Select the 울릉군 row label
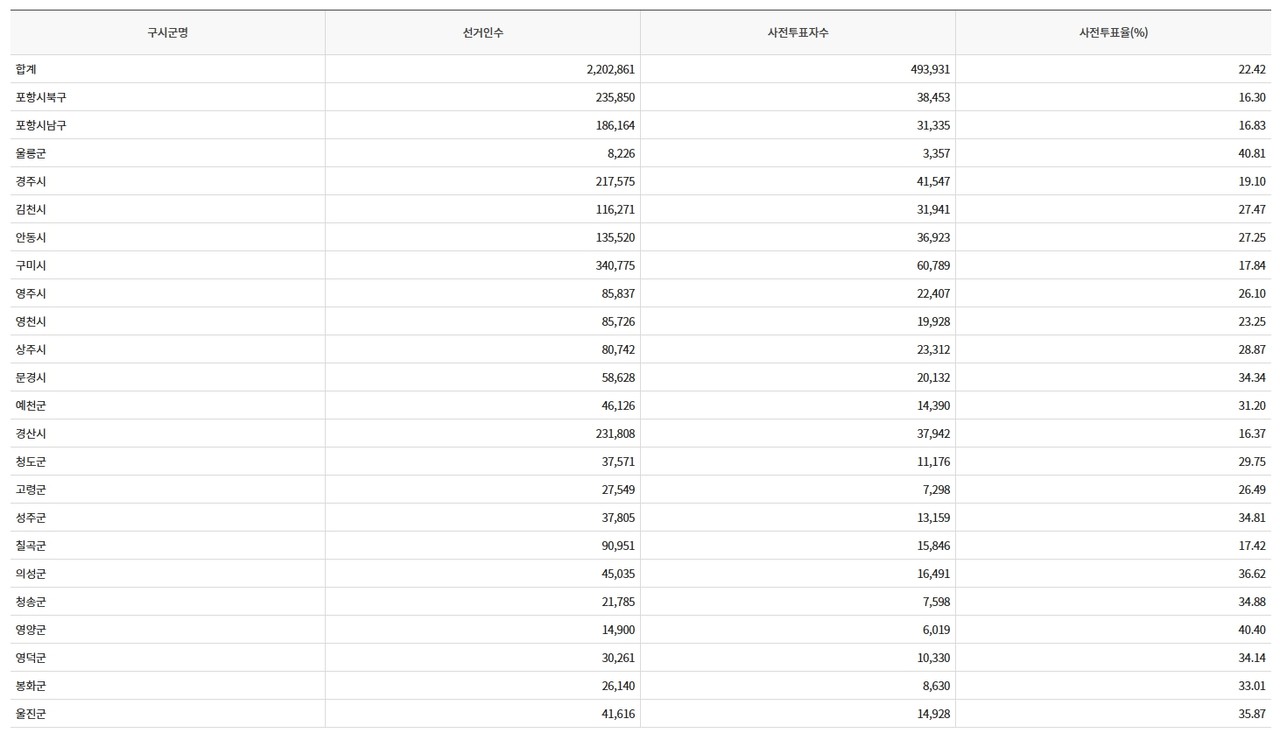 tap(31, 153)
